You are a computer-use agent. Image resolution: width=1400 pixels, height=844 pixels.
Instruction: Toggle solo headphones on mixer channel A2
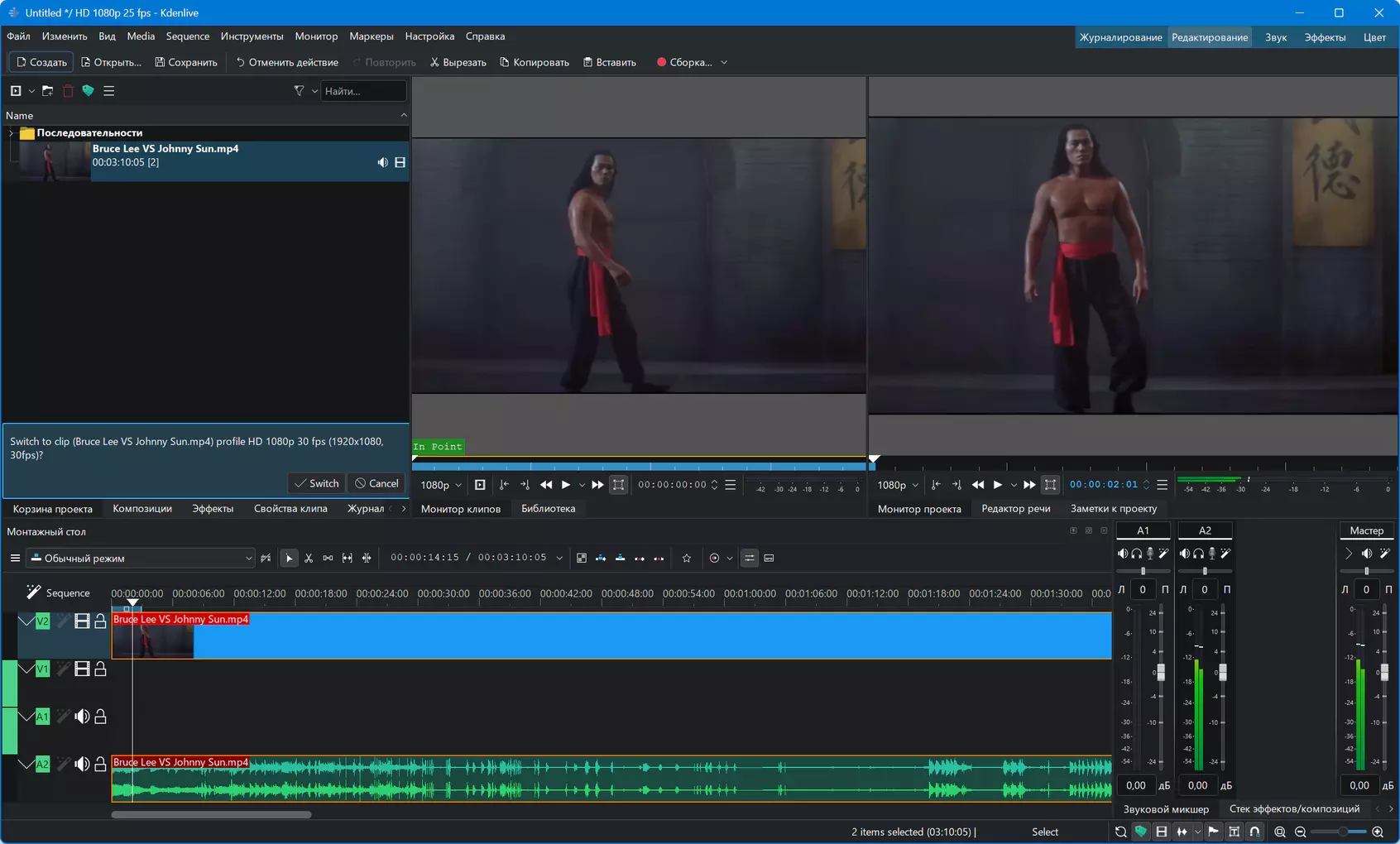[1198, 554]
